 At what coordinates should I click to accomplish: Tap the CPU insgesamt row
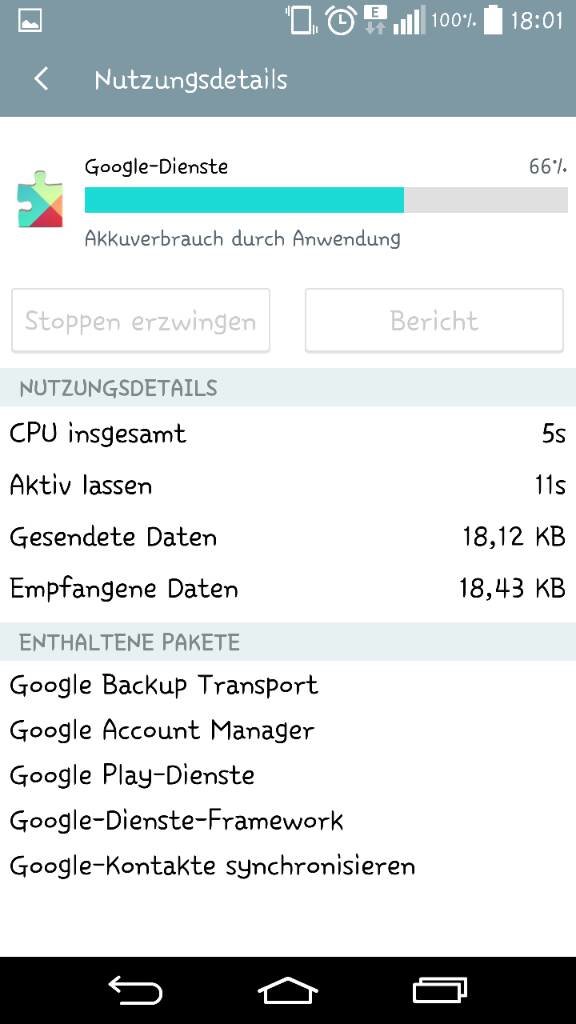[288, 434]
